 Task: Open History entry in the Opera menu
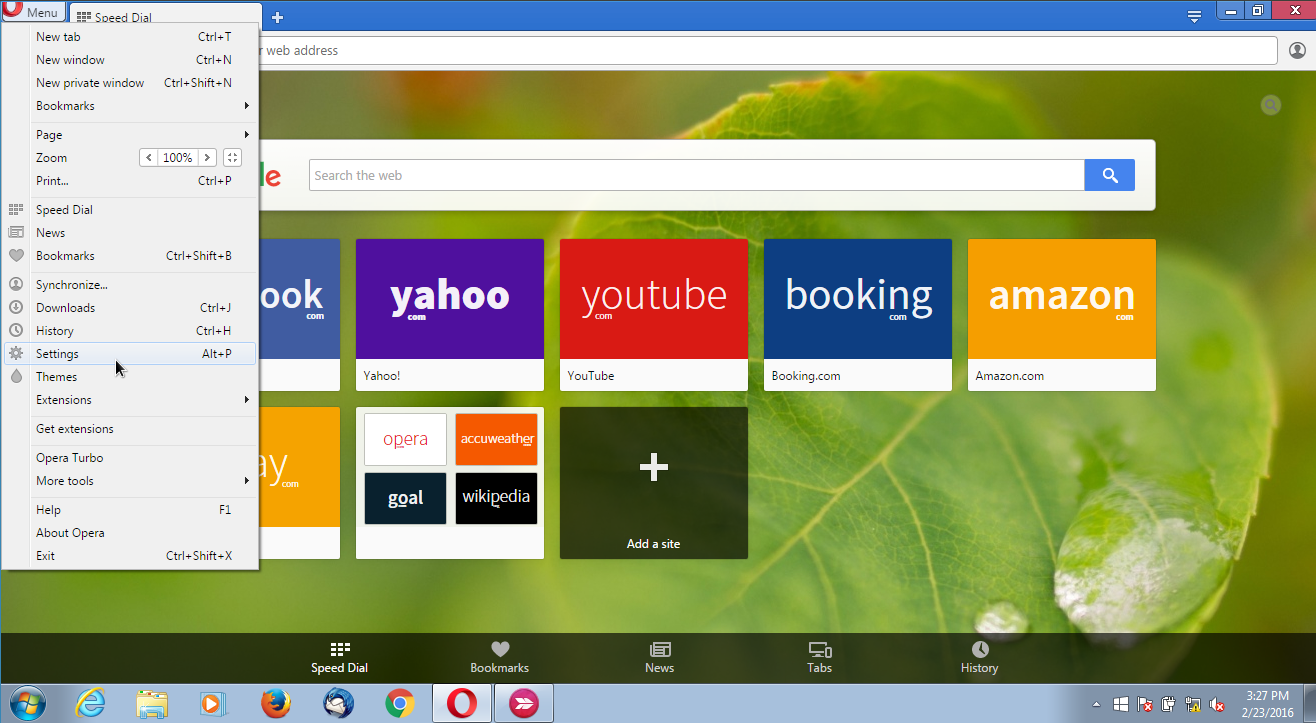point(130,331)
